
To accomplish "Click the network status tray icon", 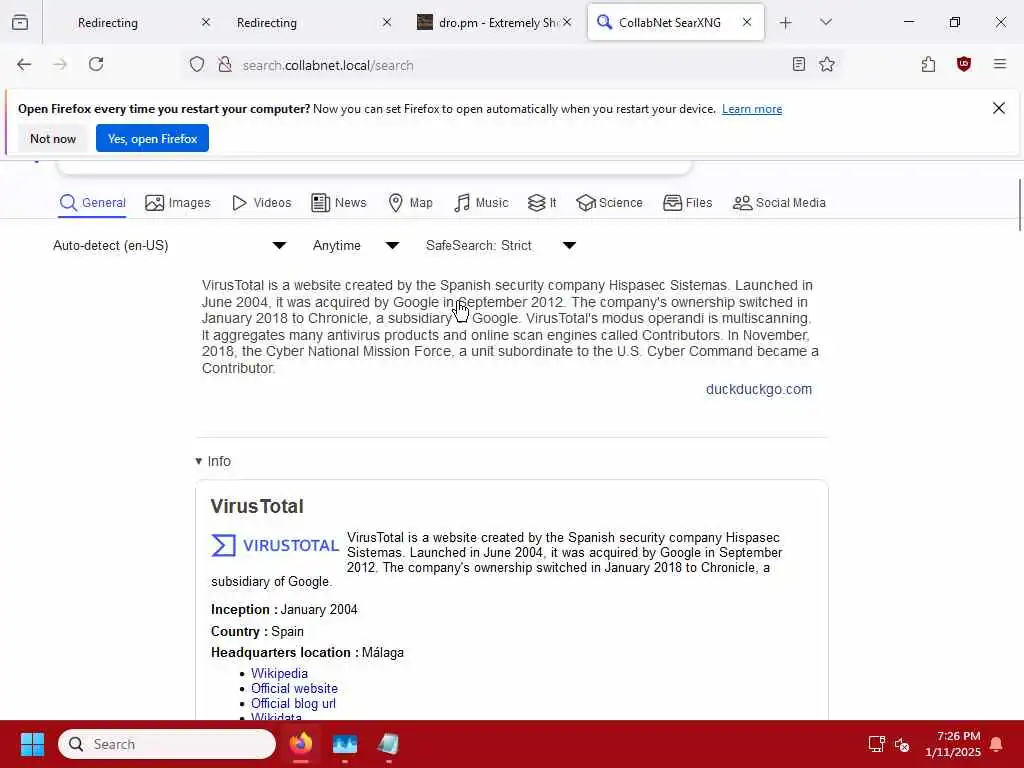I will pos(876,744).
